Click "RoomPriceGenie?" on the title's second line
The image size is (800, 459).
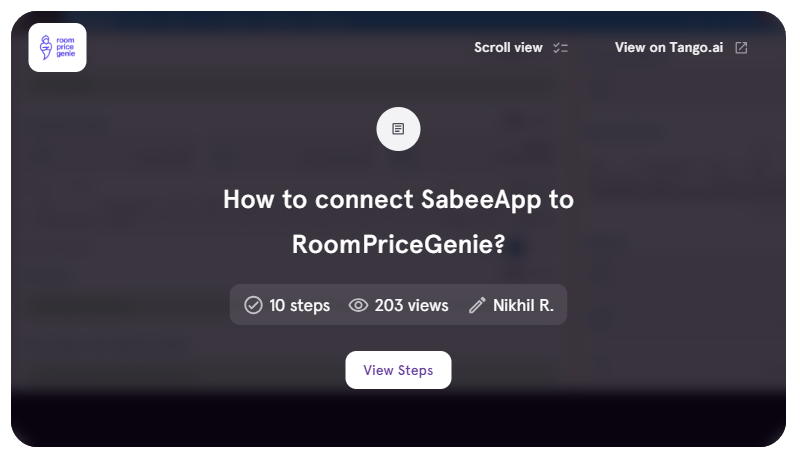point(398,244)
